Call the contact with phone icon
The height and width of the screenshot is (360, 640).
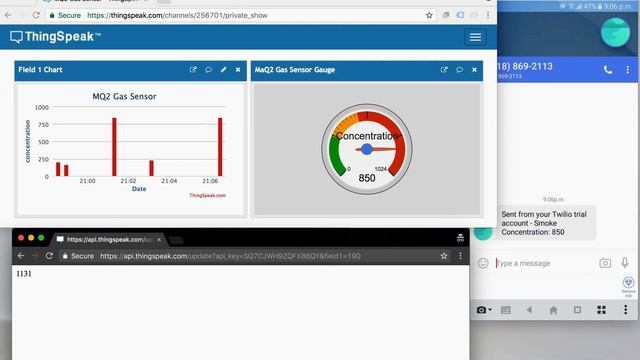[x=608, y=70]
